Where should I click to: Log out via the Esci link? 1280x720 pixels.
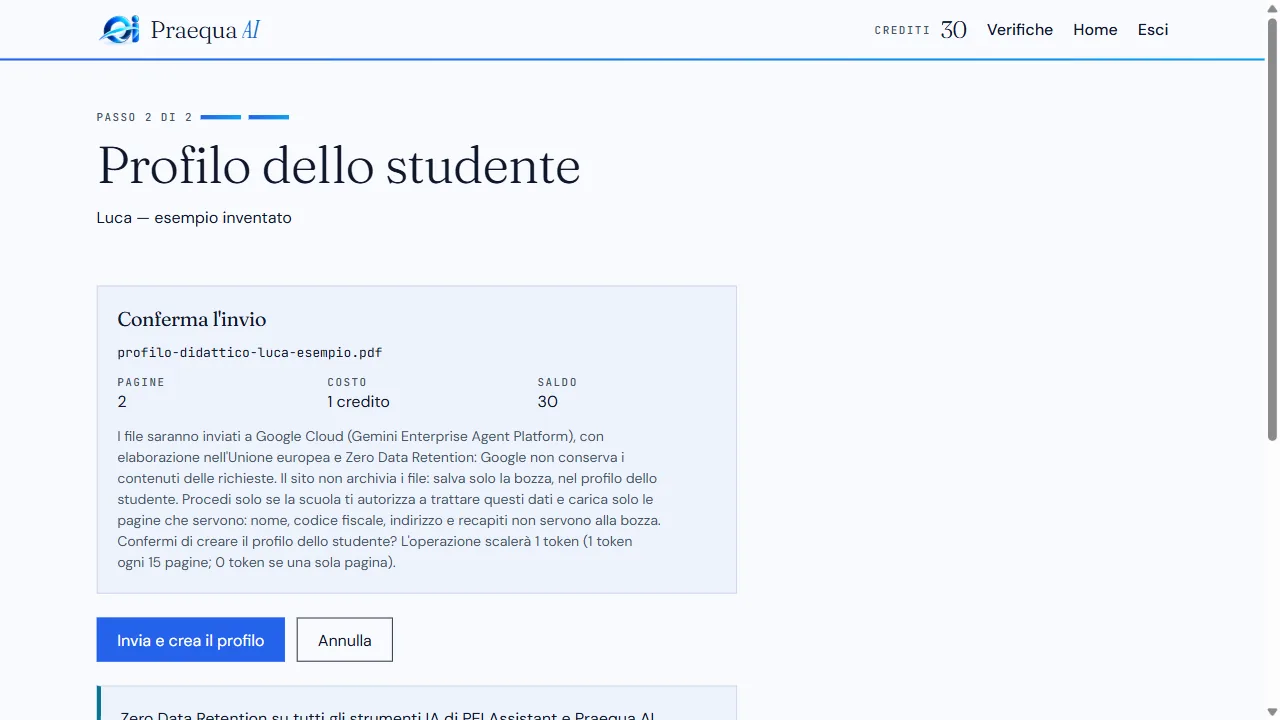[1153, 30]
